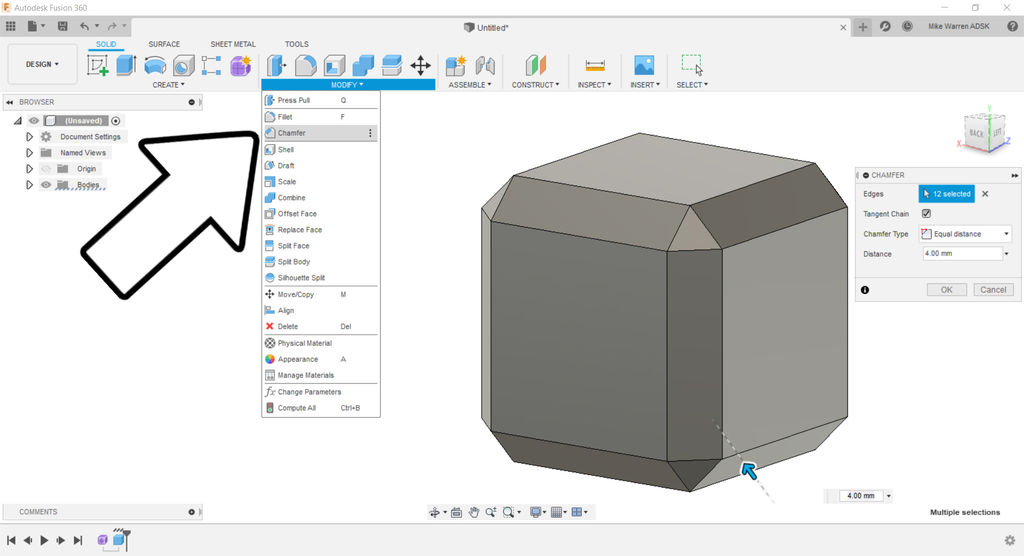
Task: Click the 12 selected edges button
Action: click(x=946, y=194)
